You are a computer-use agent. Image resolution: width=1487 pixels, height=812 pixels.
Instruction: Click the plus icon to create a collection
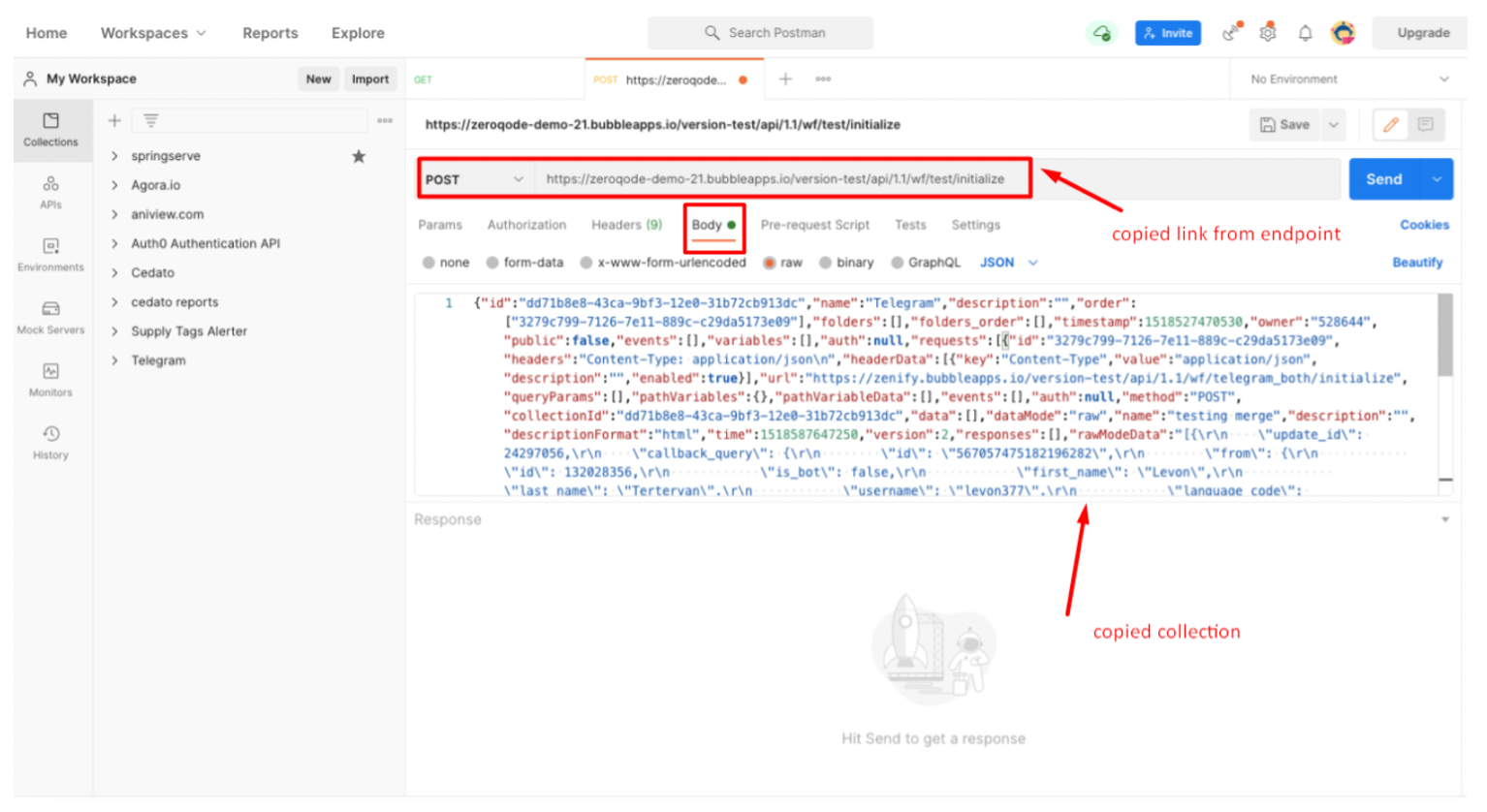(x=114, y=120)
